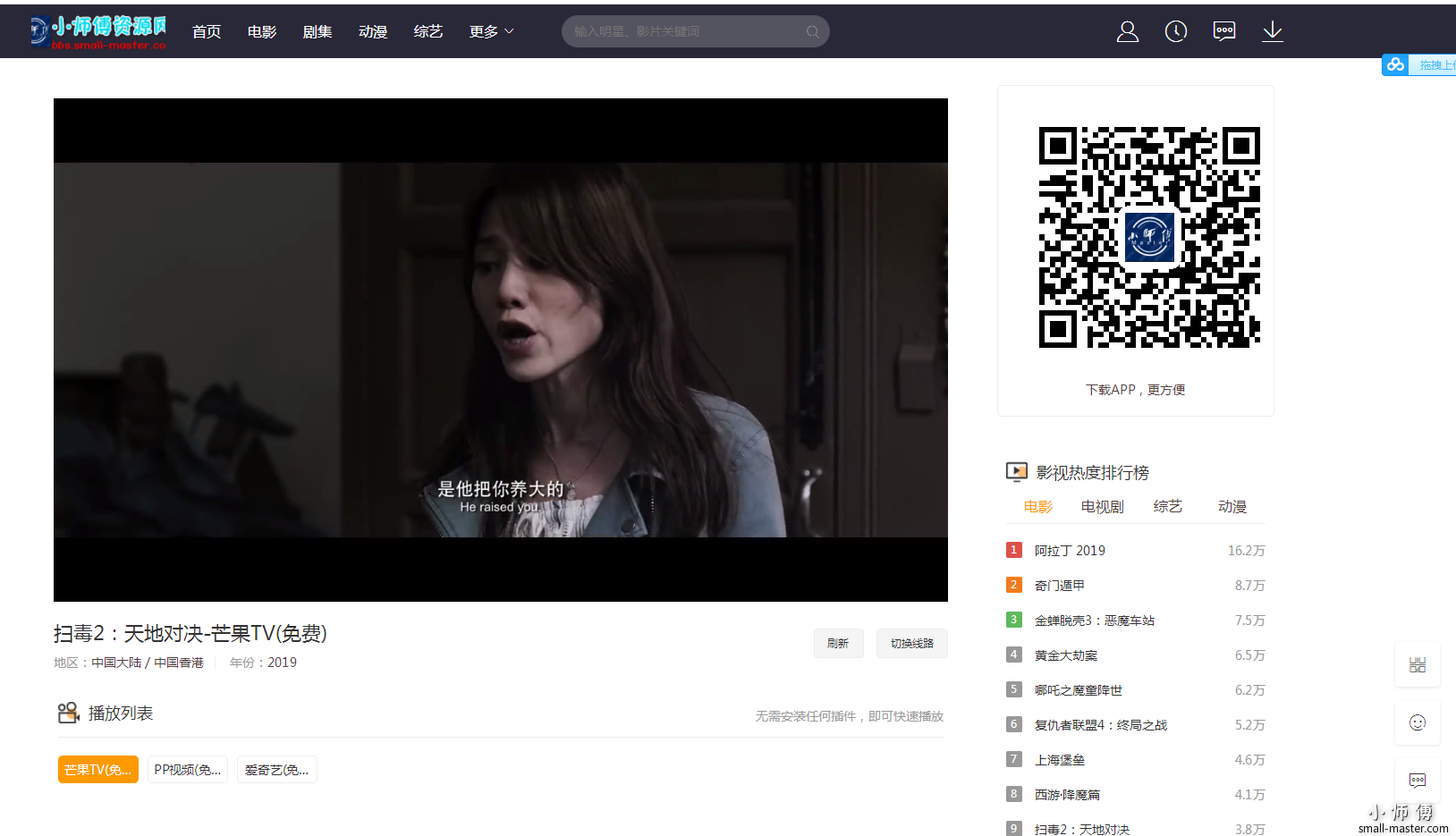The height and width of the screenshot is (836, 1456).
Task: Switch ranking to 动漫 tab
Action: click(1232, 507)
